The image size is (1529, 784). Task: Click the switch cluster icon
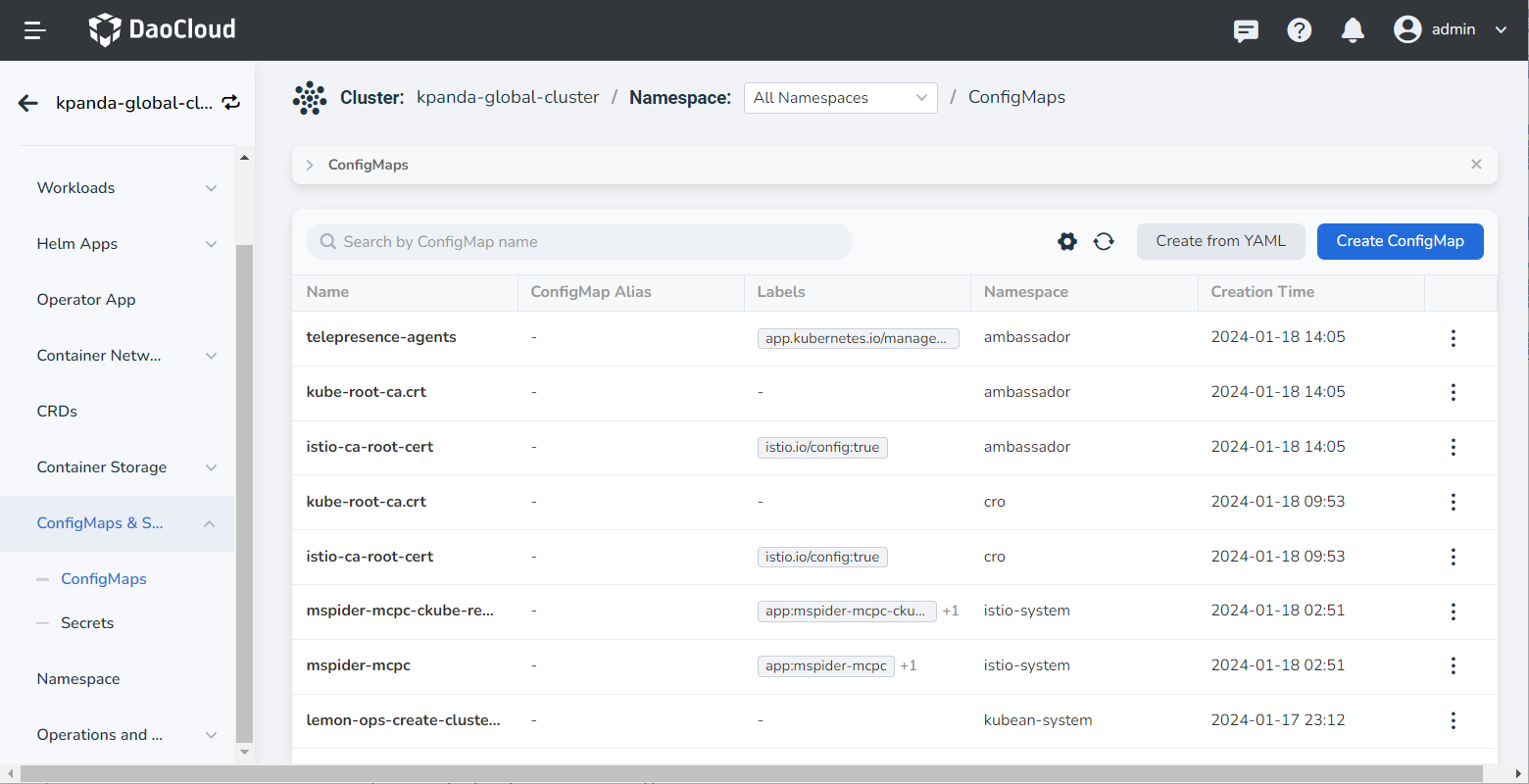[x=231, y=103]
